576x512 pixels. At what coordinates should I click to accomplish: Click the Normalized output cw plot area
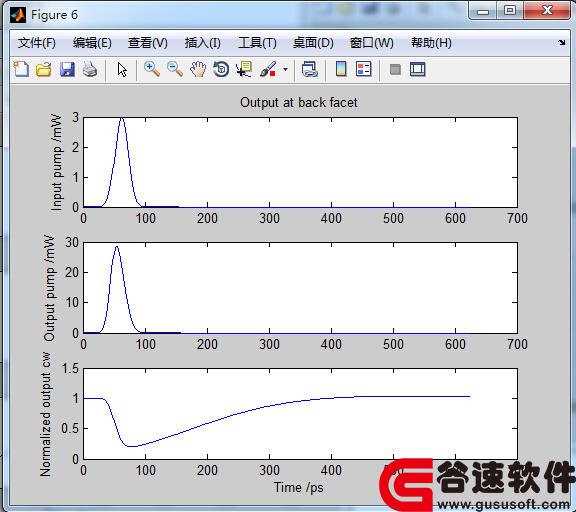[300, 414]
